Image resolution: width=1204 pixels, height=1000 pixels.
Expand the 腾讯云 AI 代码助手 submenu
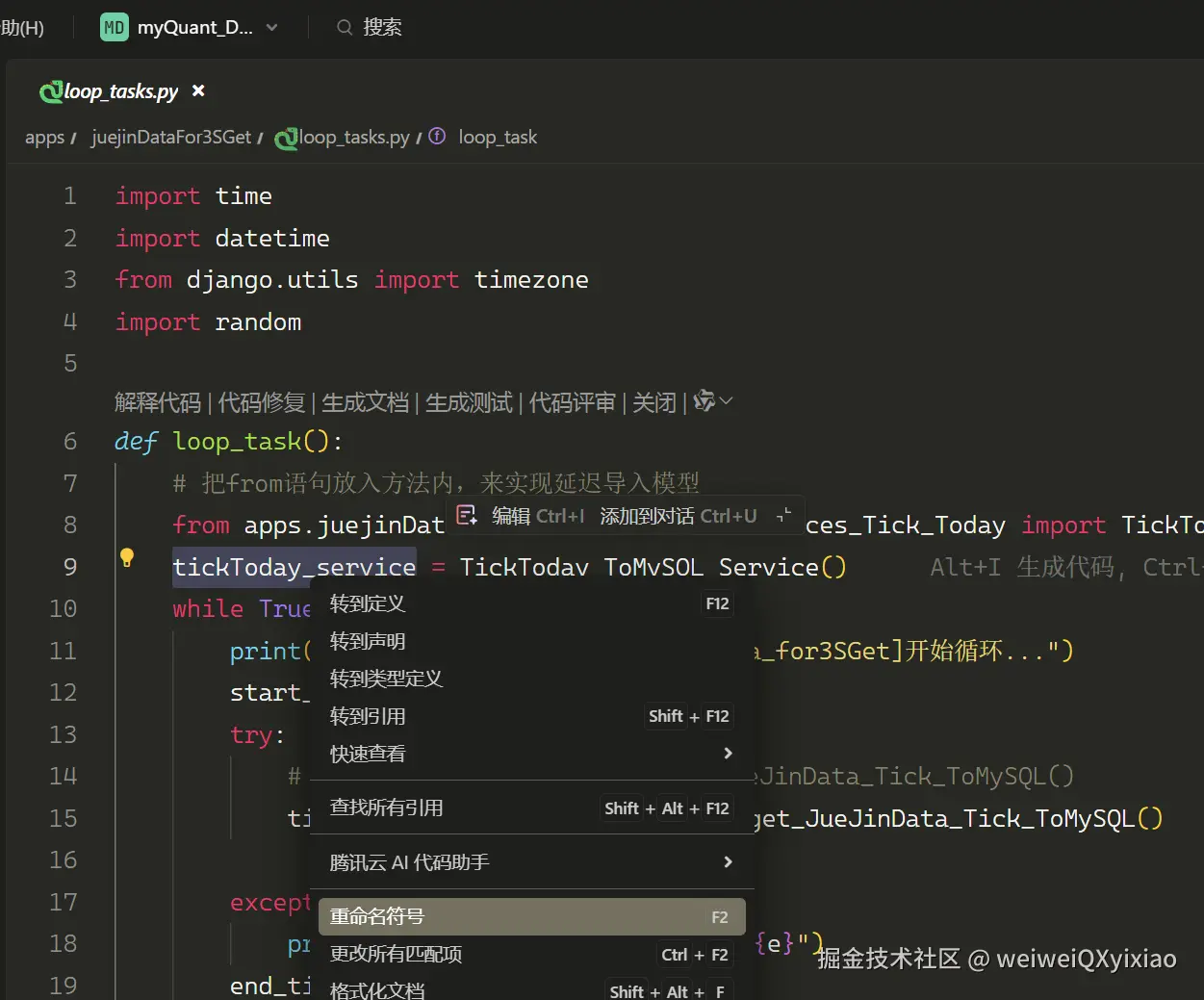(728, 862)
